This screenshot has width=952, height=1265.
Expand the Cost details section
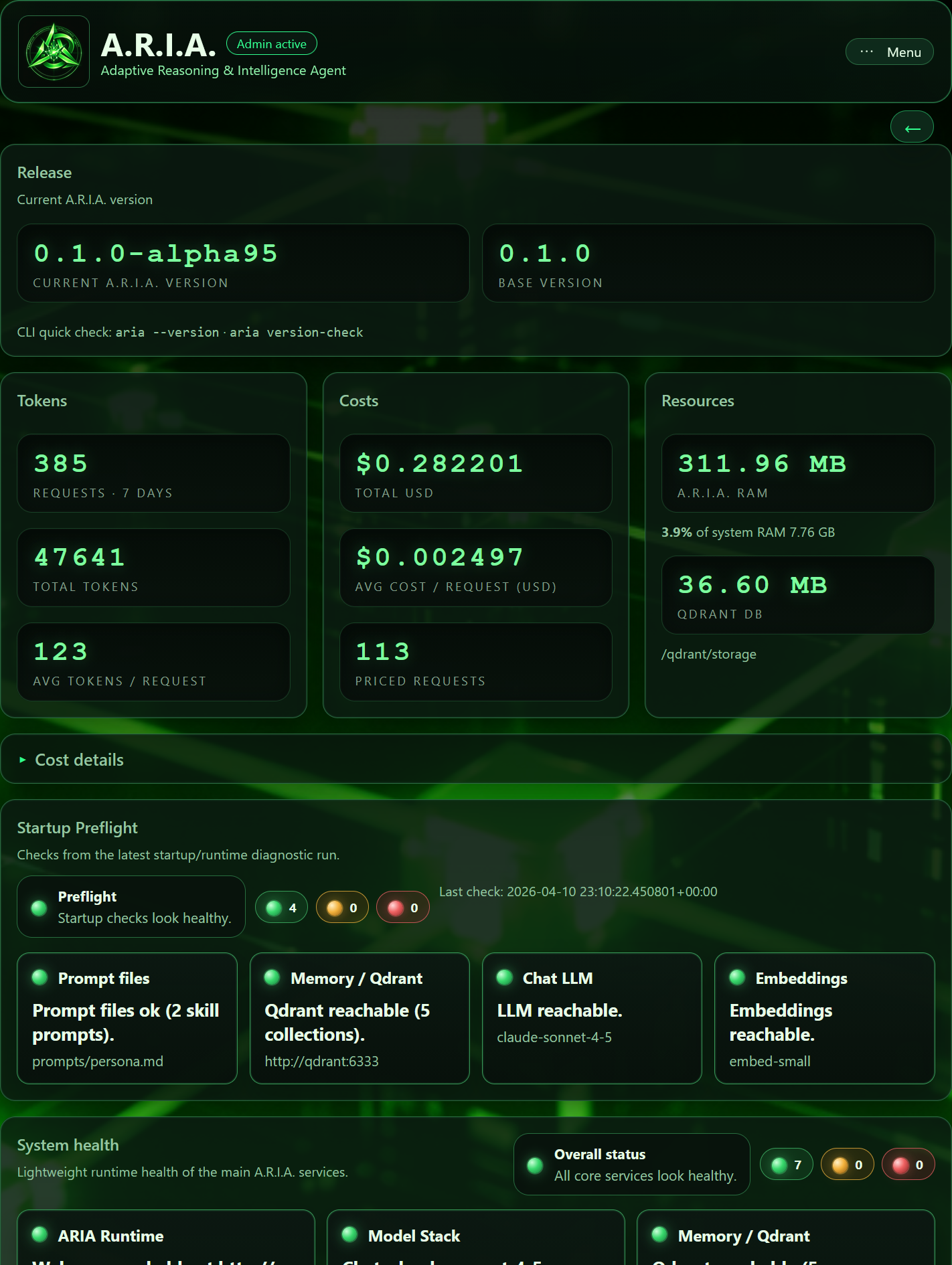pyautogui.click(x=79, y=760)
